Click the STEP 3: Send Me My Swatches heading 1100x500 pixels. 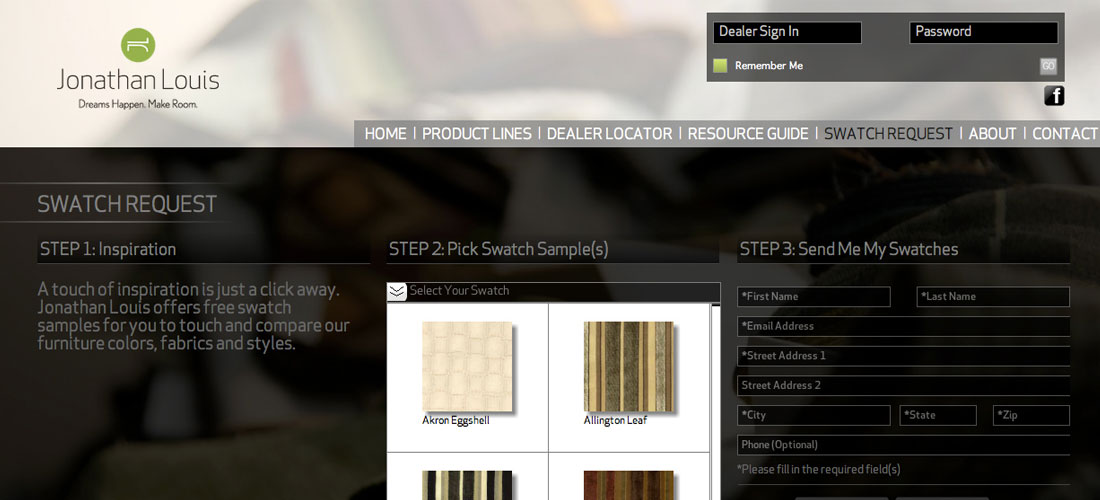(x=849, y=249)
